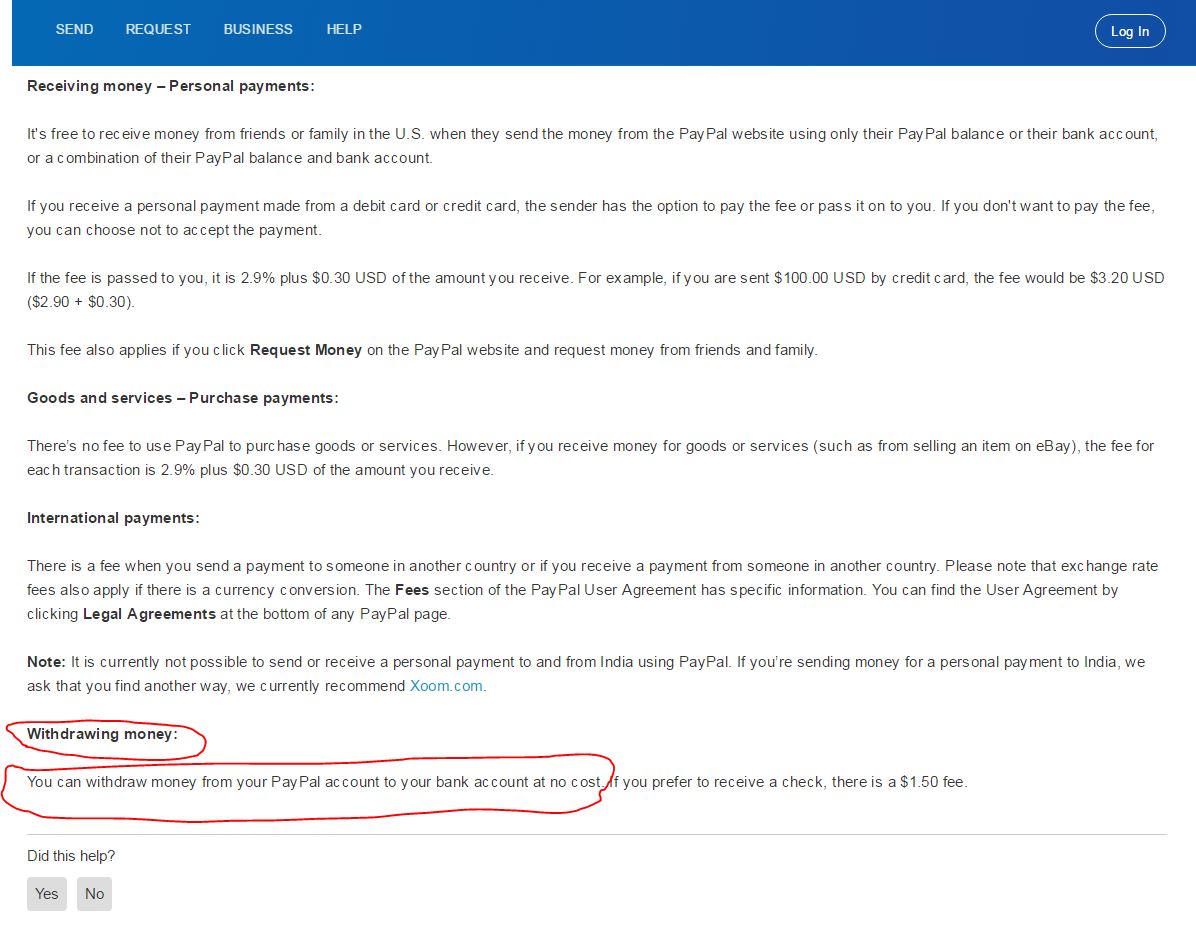The image size is (1196, 938).
Task: Click the bold 'Fees' word
Action: pos(412,590)
